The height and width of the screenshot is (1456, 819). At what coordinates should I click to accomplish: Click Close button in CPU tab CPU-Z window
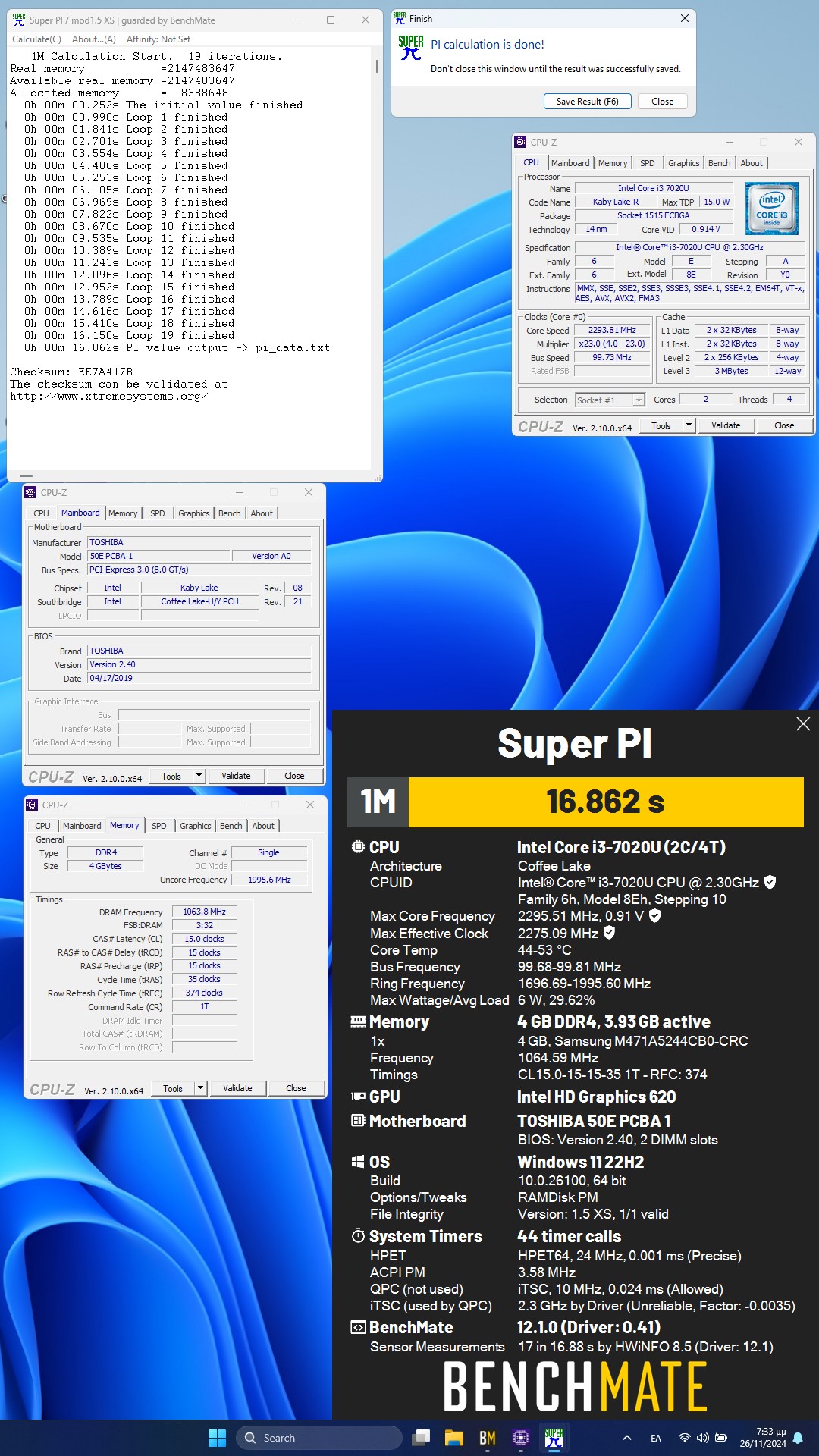click(x=784, y=425)
